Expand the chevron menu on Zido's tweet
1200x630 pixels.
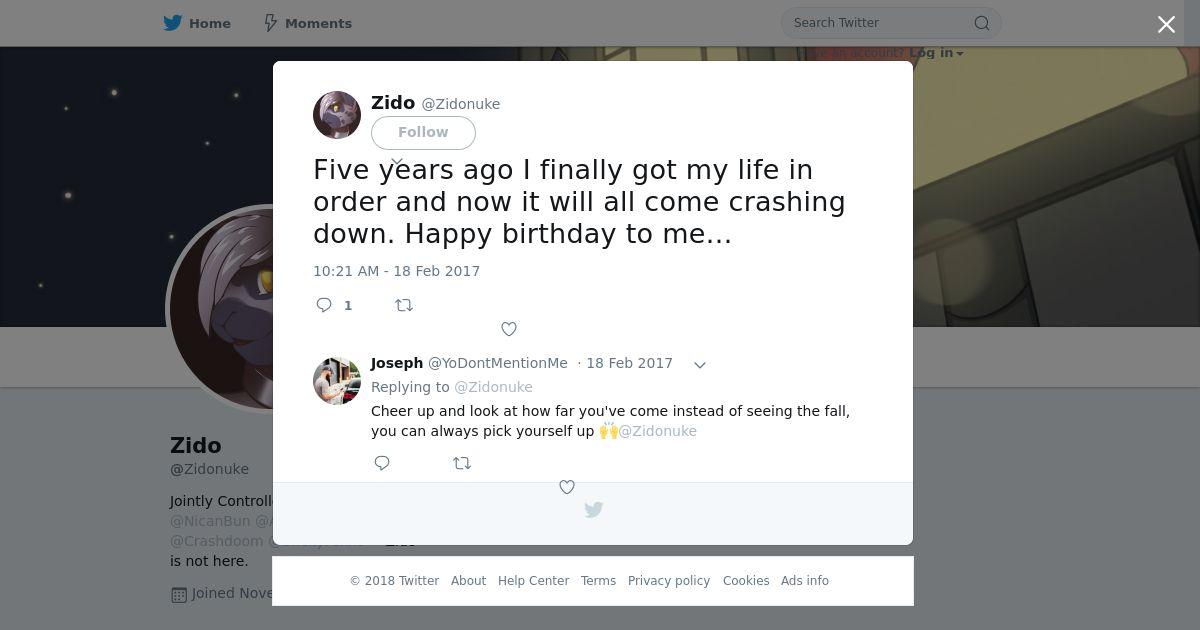(x=397, y=161)
